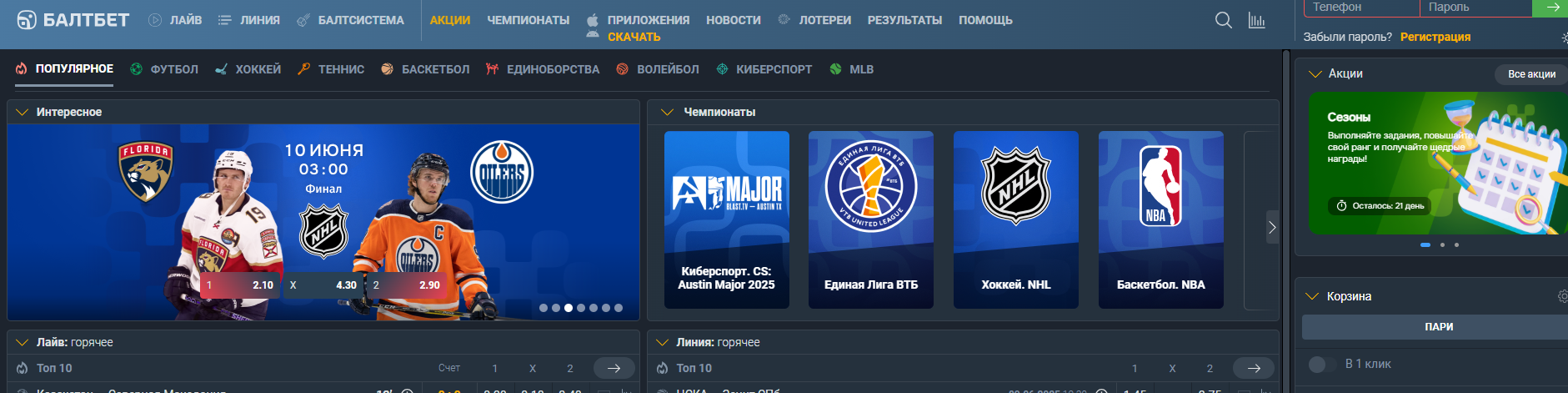Click the Теннис racket icon
The width and height of the screenshot is (1568, 393).
304,69
